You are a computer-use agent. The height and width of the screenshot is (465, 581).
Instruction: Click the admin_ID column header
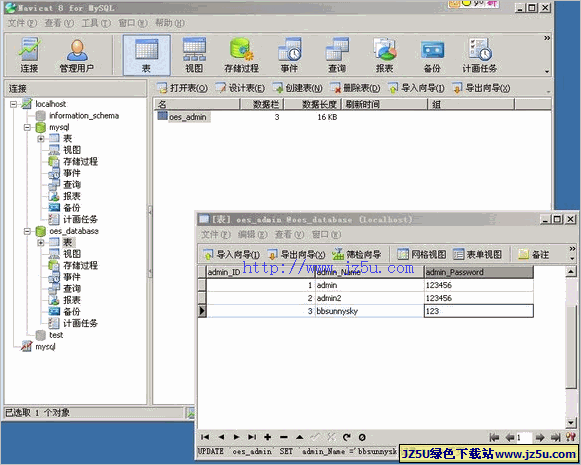coord(260,272)
